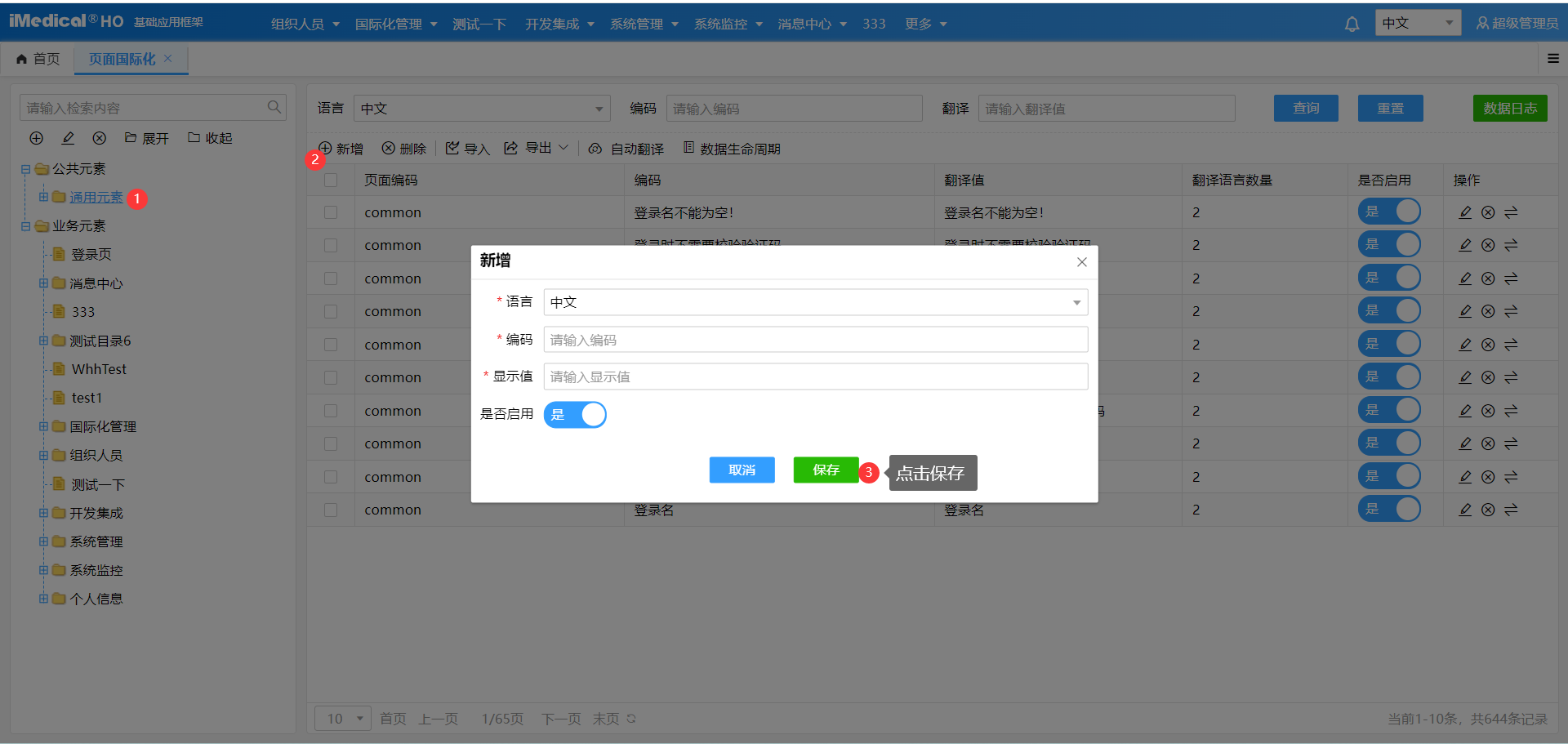Screen dimensions: 1568x744
Task: Open the 导出 dropdown arrow
Action: (563, 148)
